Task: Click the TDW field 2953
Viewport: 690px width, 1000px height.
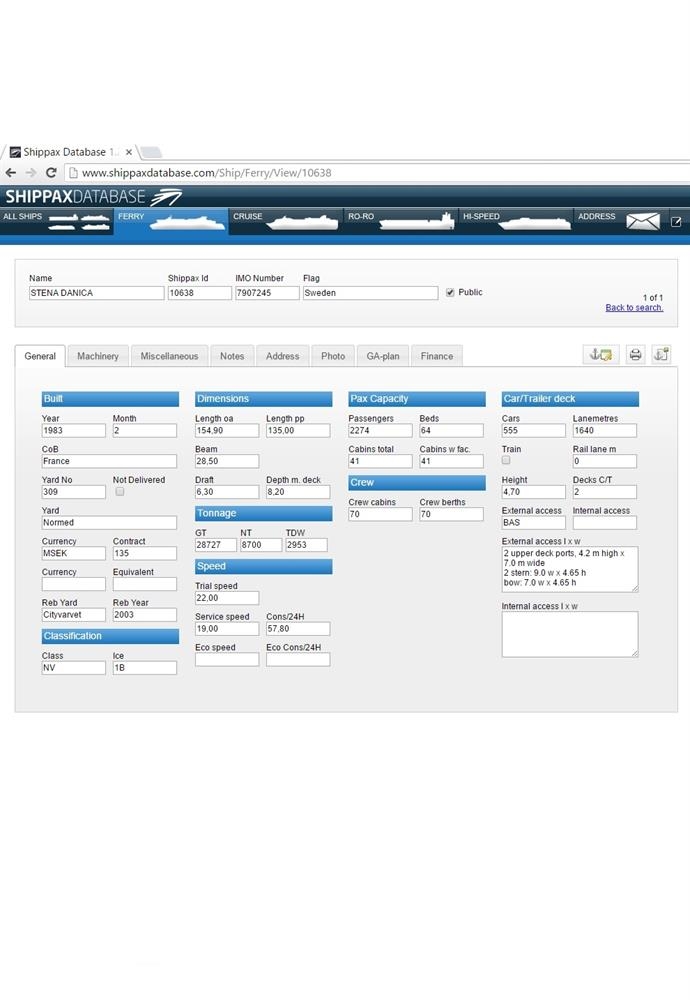Action: [x=306, y=545]
